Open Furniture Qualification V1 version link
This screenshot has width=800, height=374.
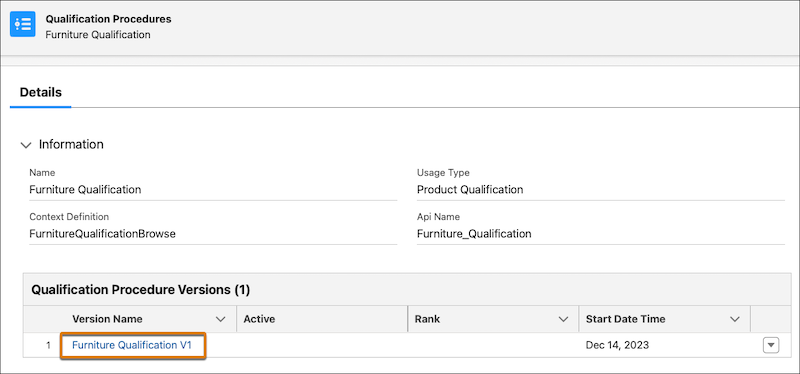coord(132,345)
